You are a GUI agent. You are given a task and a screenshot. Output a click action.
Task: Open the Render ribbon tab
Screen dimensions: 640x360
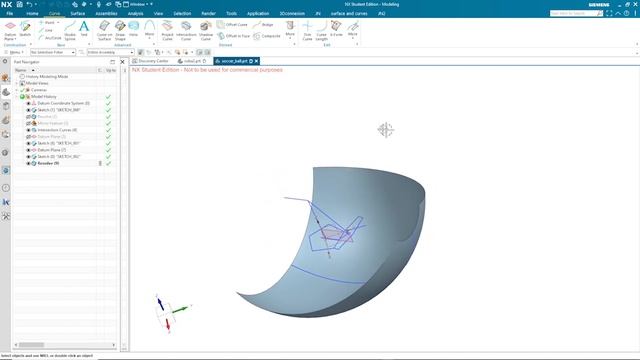[208, 13]
